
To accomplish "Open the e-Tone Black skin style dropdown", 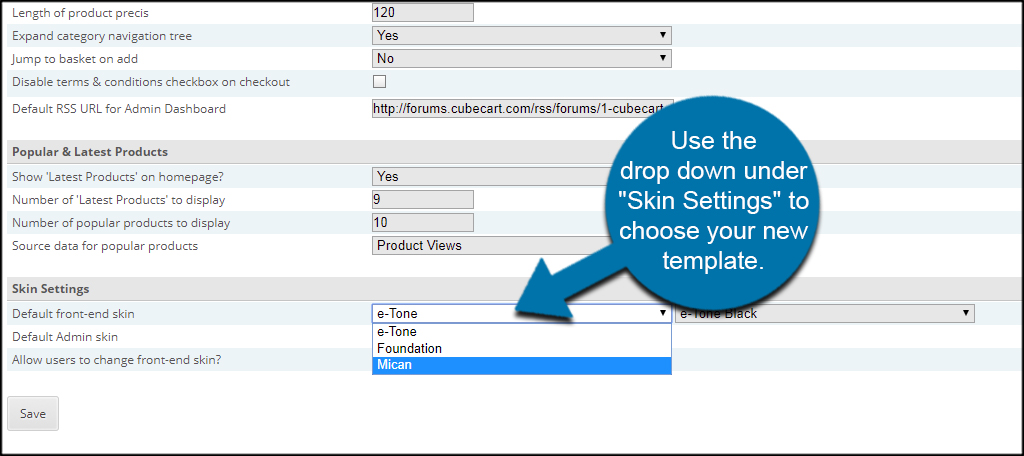I will (x=825, y=313).
